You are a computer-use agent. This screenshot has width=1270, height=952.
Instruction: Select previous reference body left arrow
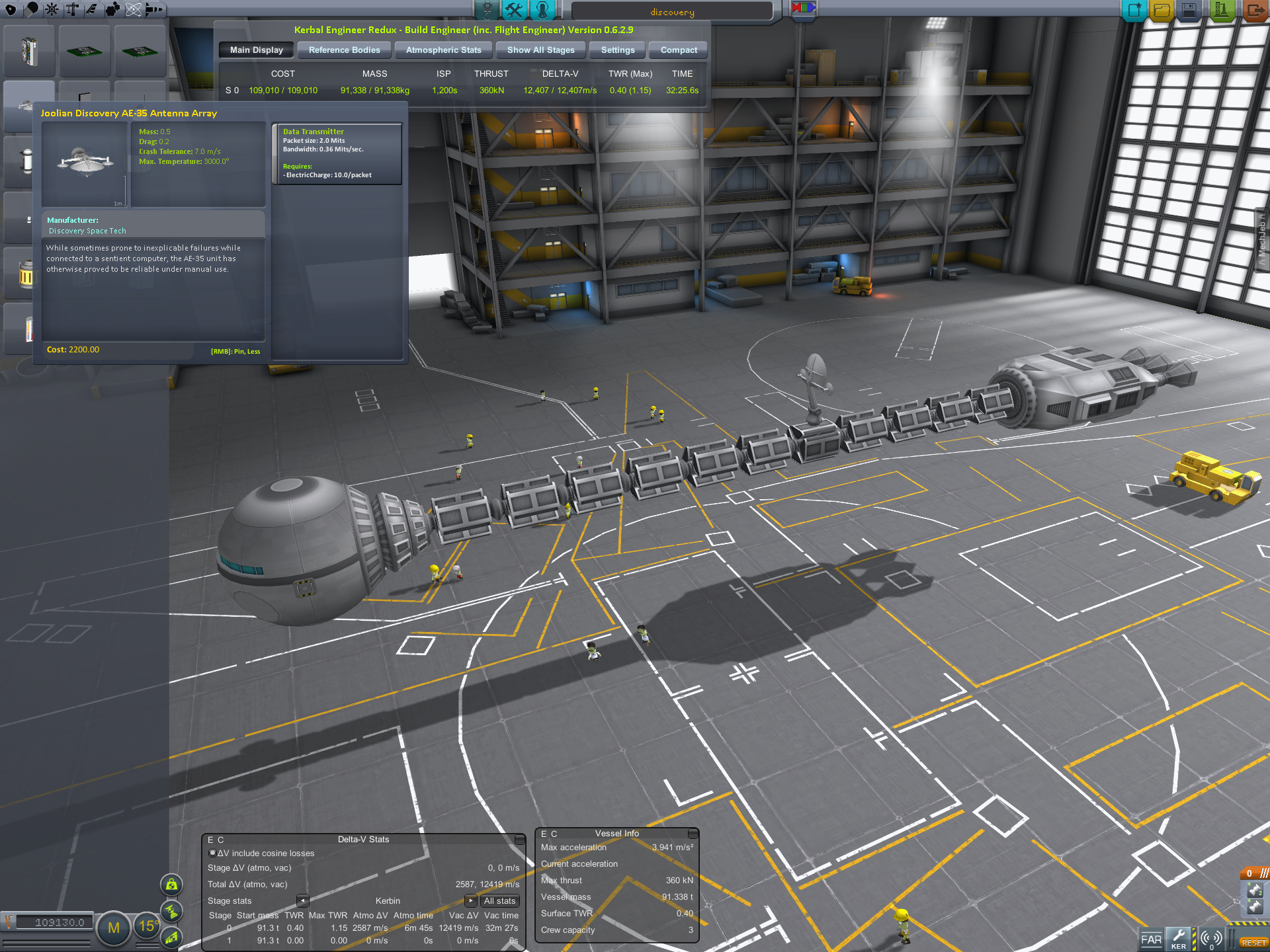tap(303, 900)
